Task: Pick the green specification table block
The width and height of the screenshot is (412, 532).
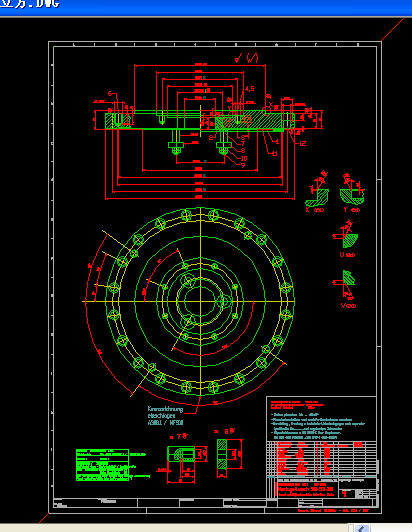Action: point(102,465)
